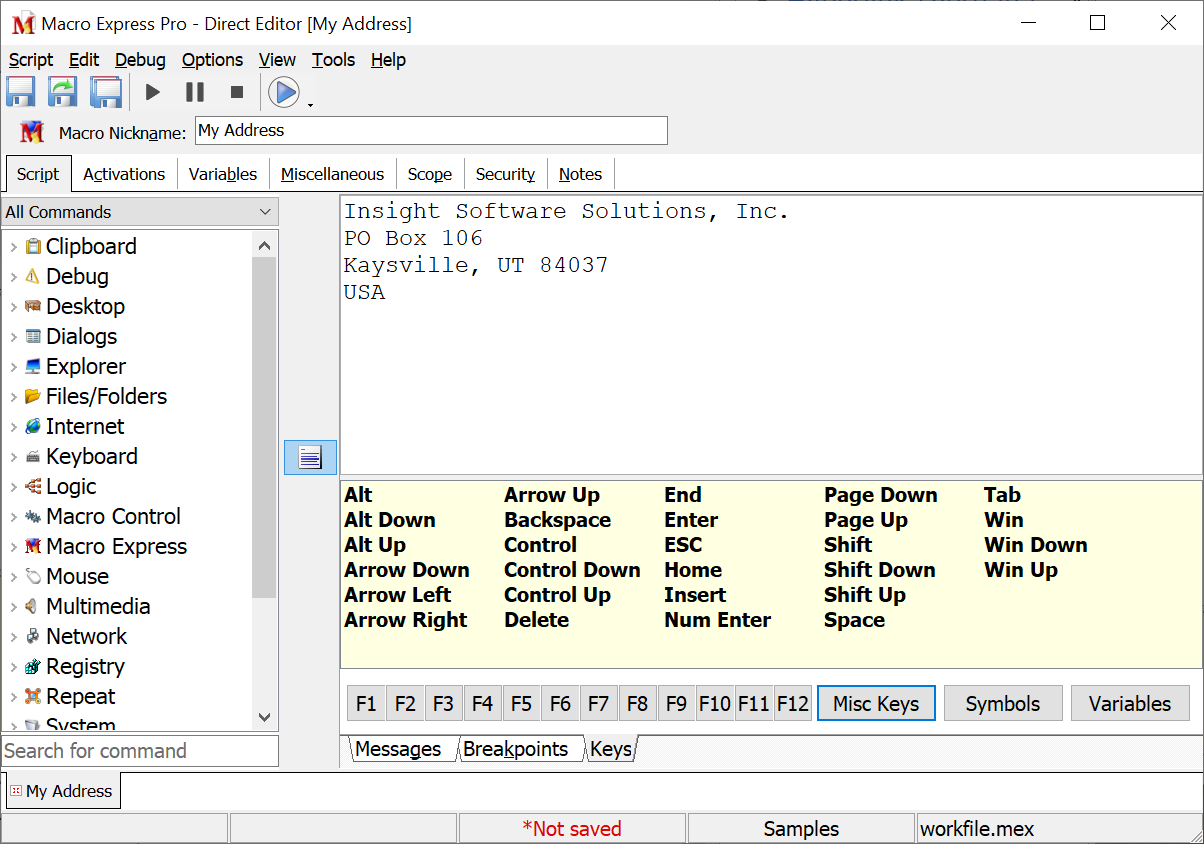
Task: Pause the macro using the pause icon
Action: point(195,92)
